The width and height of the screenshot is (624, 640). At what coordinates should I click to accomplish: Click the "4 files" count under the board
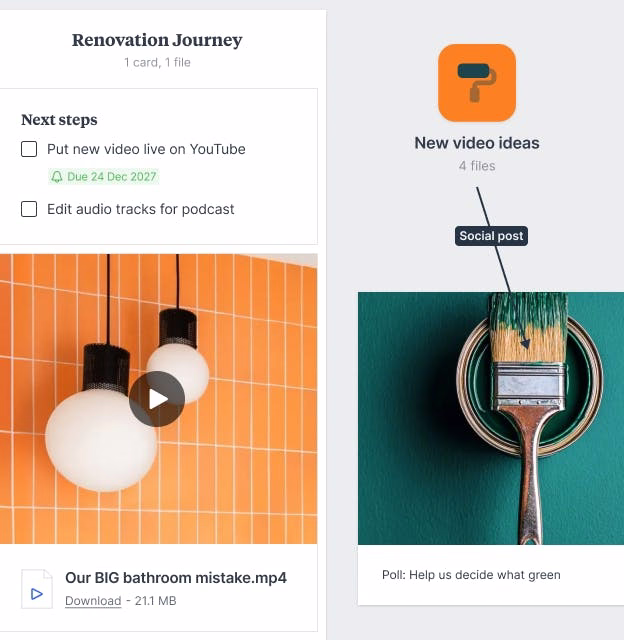[x=476, y=166]
